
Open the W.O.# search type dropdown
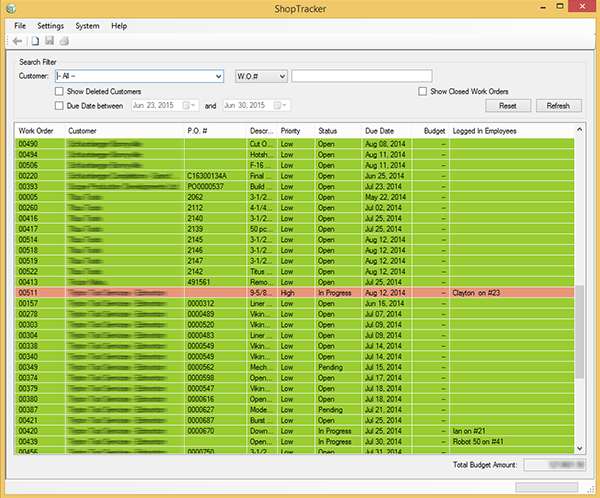click(281, 76)
